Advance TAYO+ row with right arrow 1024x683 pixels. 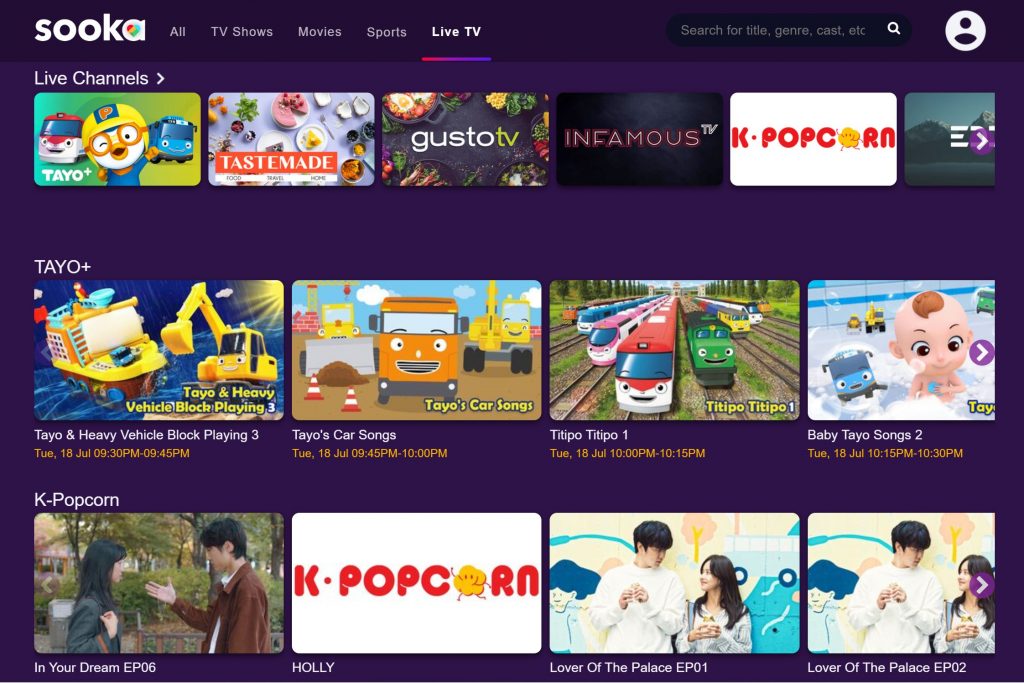coord(981,353)
